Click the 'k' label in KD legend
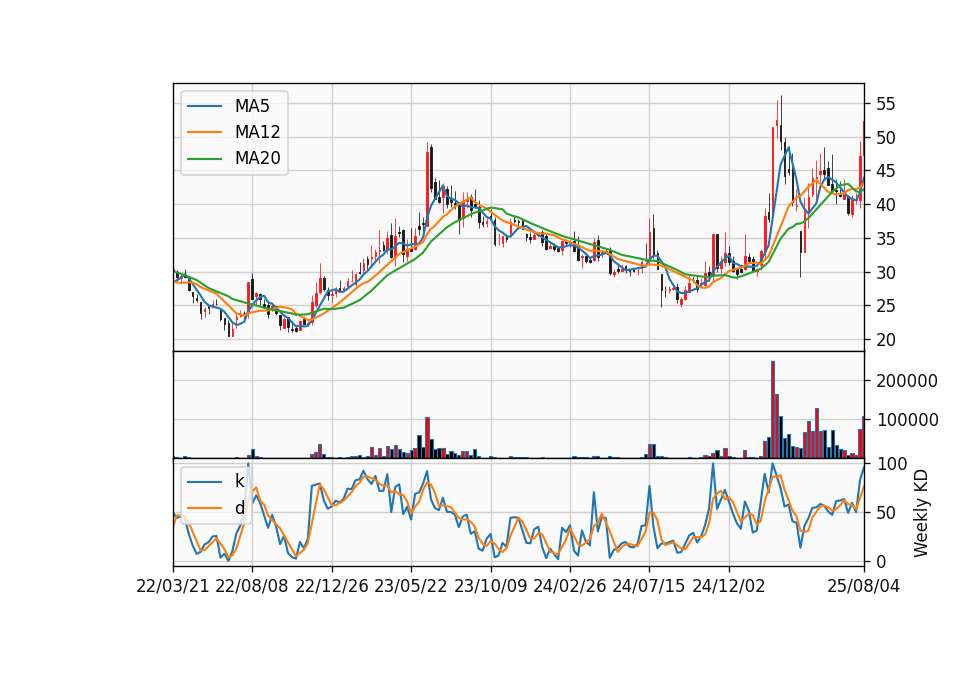Screen dimensions: 960x690 pyautogui.click(x=239, y=481)
